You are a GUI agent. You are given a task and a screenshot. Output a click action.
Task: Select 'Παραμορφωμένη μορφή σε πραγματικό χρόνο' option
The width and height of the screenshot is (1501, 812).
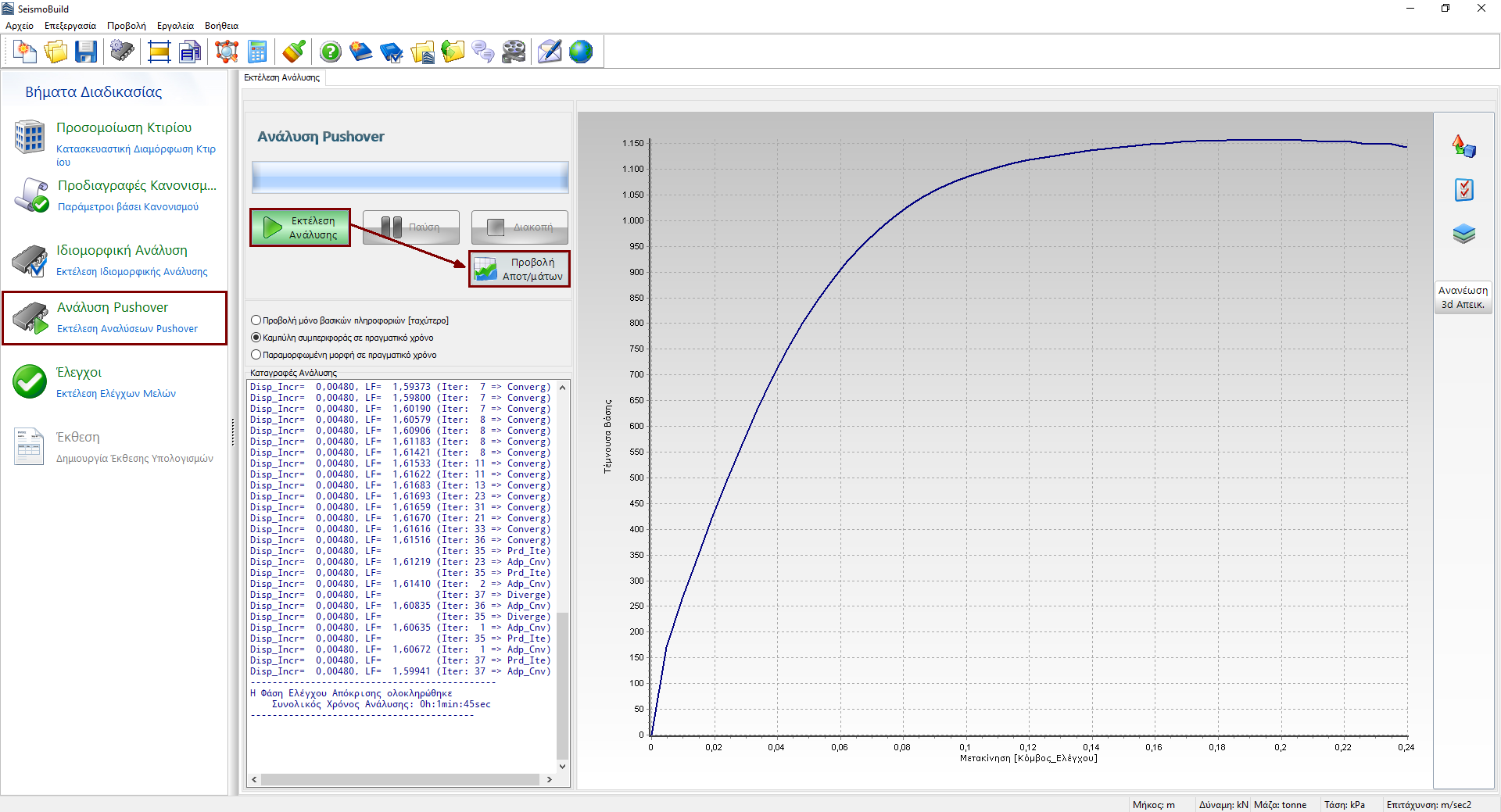coord(256,355)
